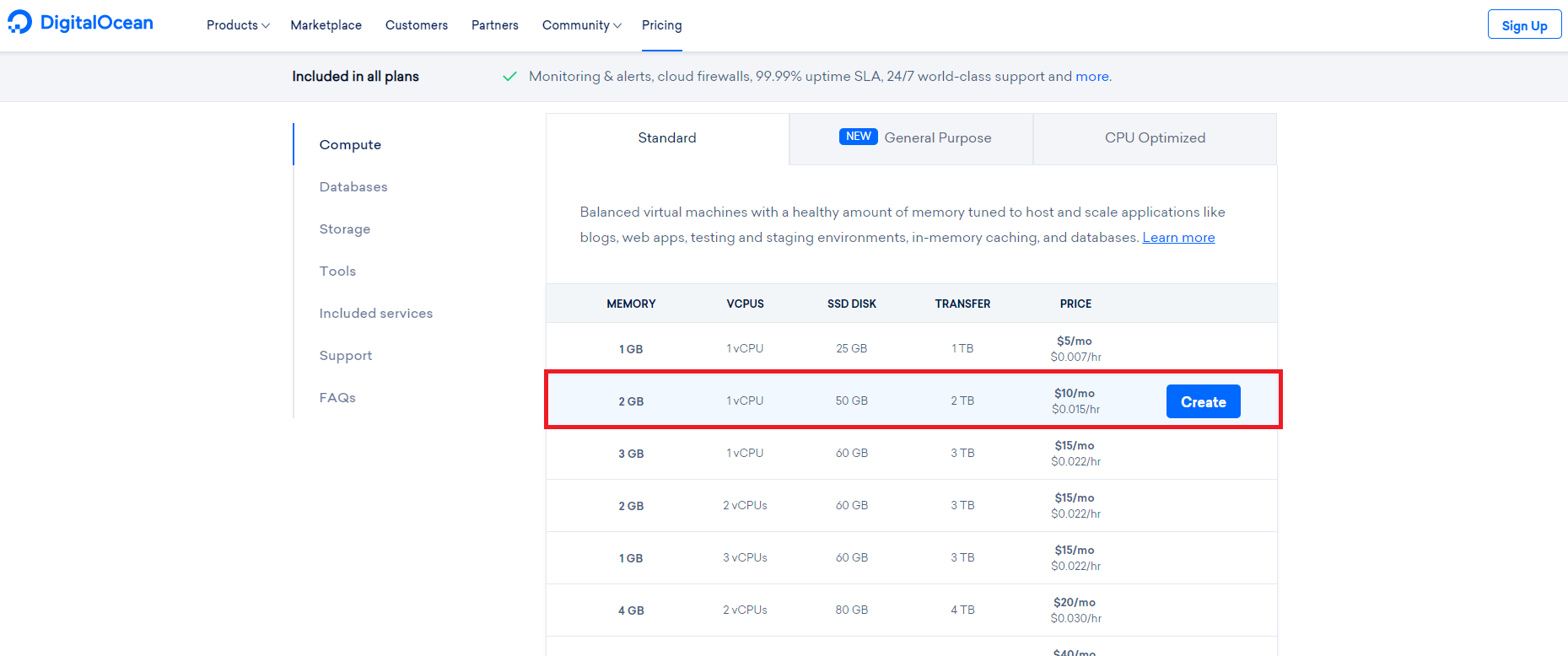The image size is (1568, 656).
Task: Select the 4 GB memory row
Action: 912,610
